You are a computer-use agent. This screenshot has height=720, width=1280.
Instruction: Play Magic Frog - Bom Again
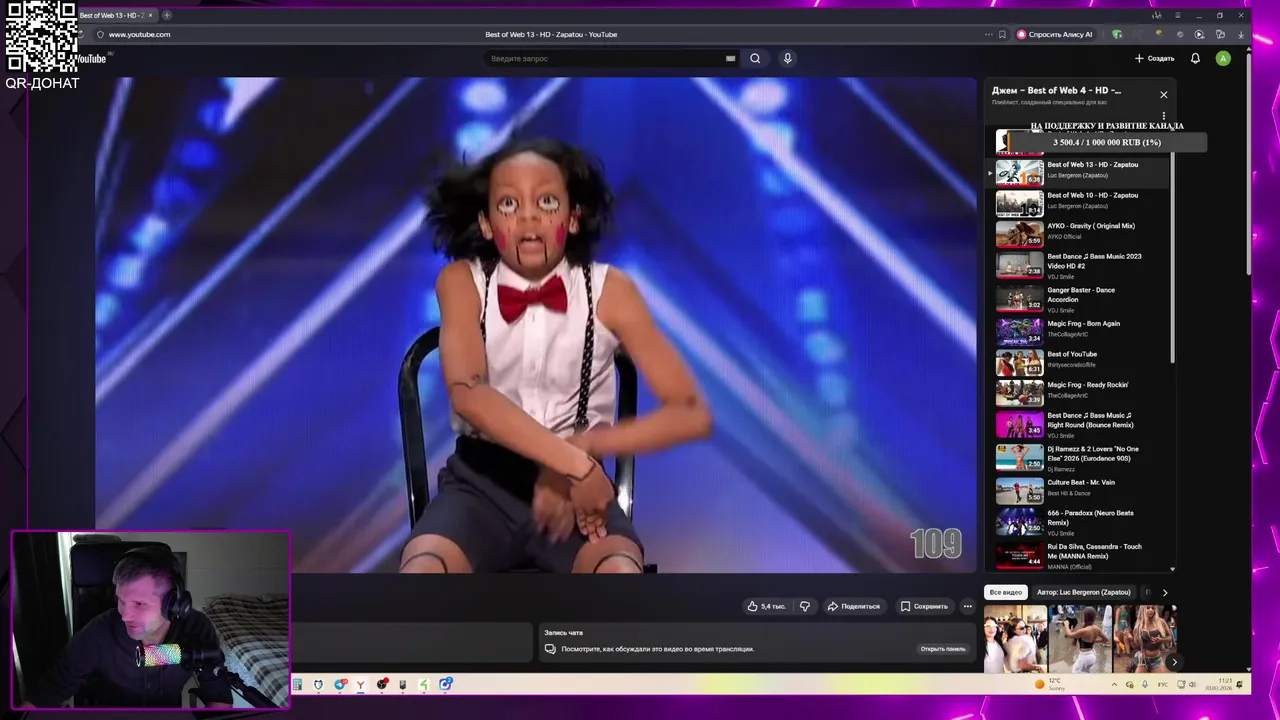pyautogui.click(x=1081, y=331)
